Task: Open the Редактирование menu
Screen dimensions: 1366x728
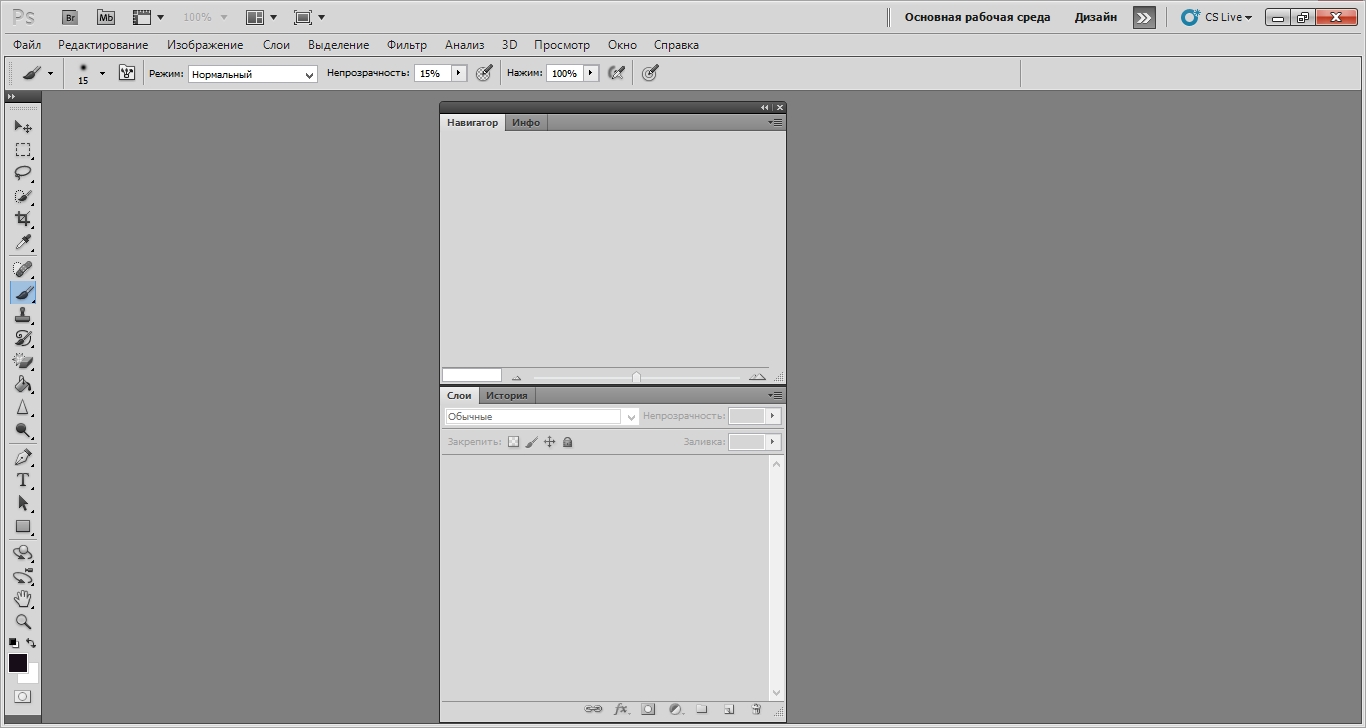Action: pos(103,45)
